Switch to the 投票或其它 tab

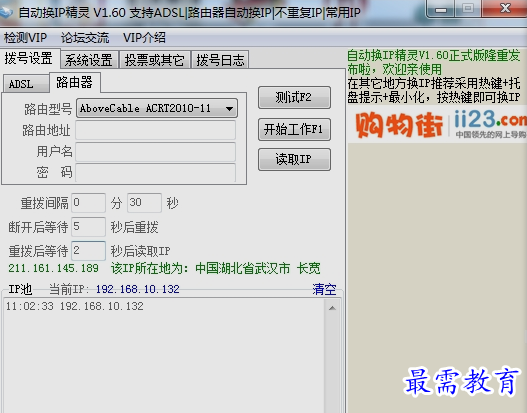[155, 60]
